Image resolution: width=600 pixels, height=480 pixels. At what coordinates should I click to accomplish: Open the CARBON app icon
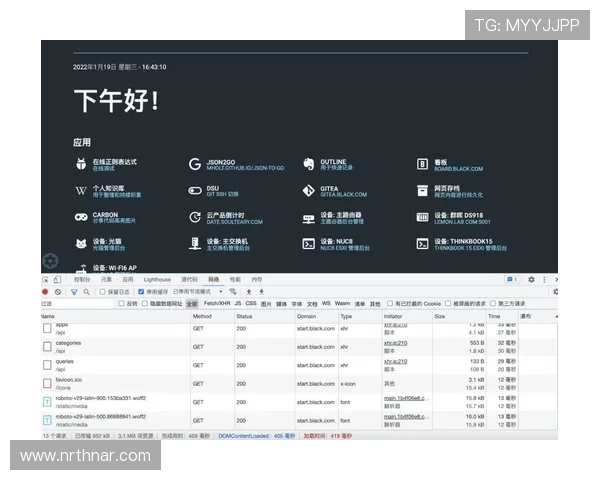[81, 217]
